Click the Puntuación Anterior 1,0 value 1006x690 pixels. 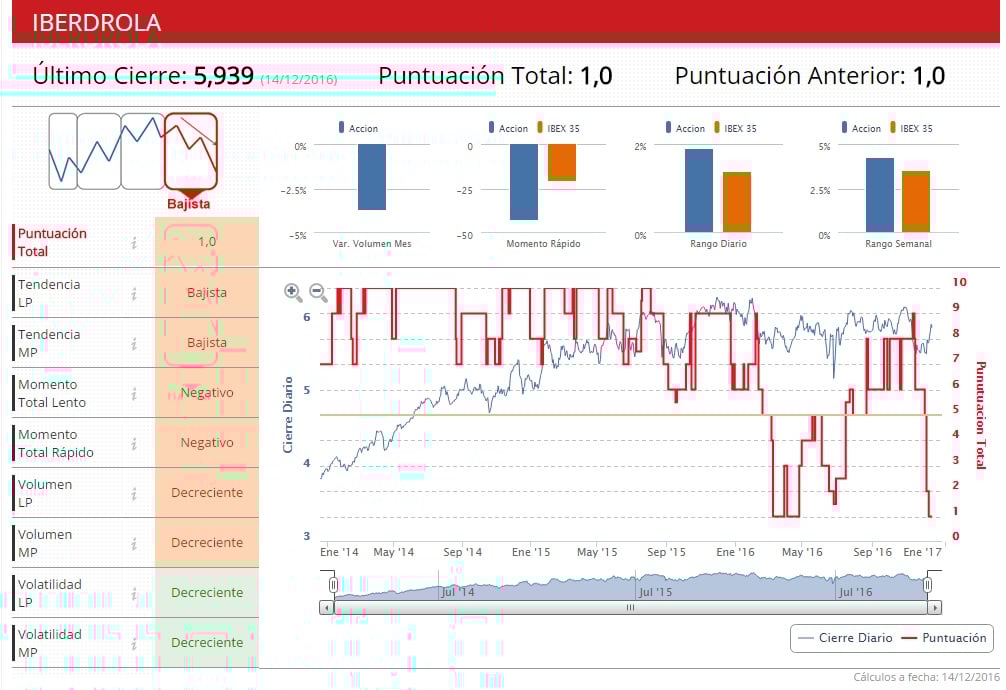click(928, 76)
